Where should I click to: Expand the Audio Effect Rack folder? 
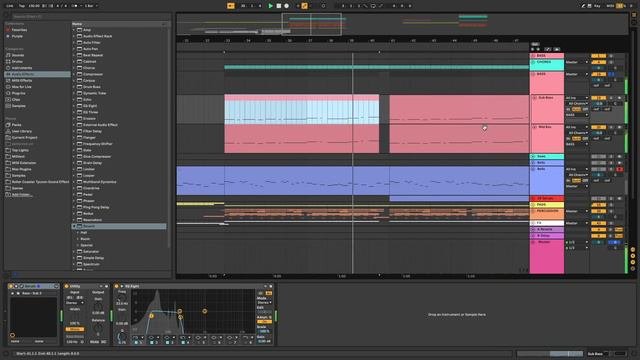(74, 36)
